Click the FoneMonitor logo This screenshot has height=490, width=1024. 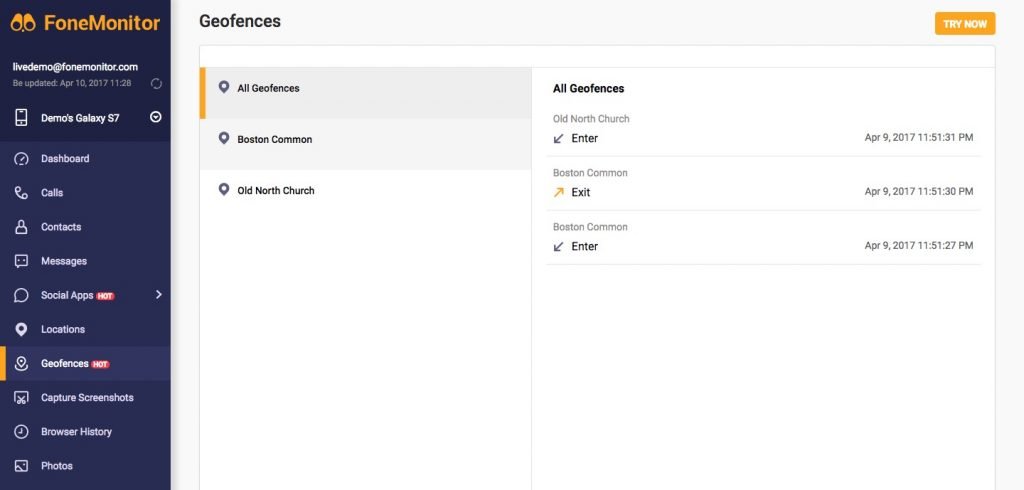click(x=86, y=23)
